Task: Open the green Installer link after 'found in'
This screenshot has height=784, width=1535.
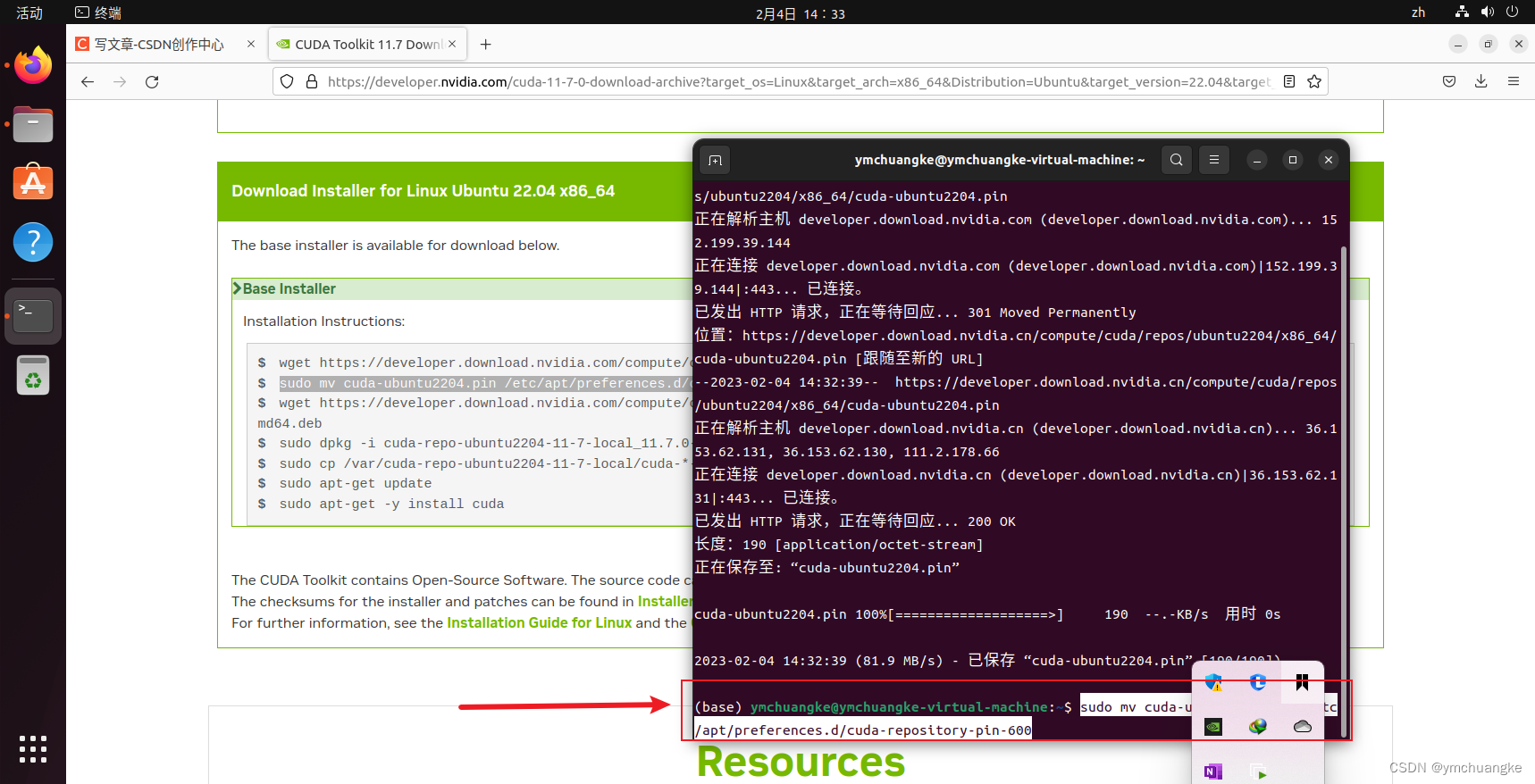Action: (x=665, y=601)
